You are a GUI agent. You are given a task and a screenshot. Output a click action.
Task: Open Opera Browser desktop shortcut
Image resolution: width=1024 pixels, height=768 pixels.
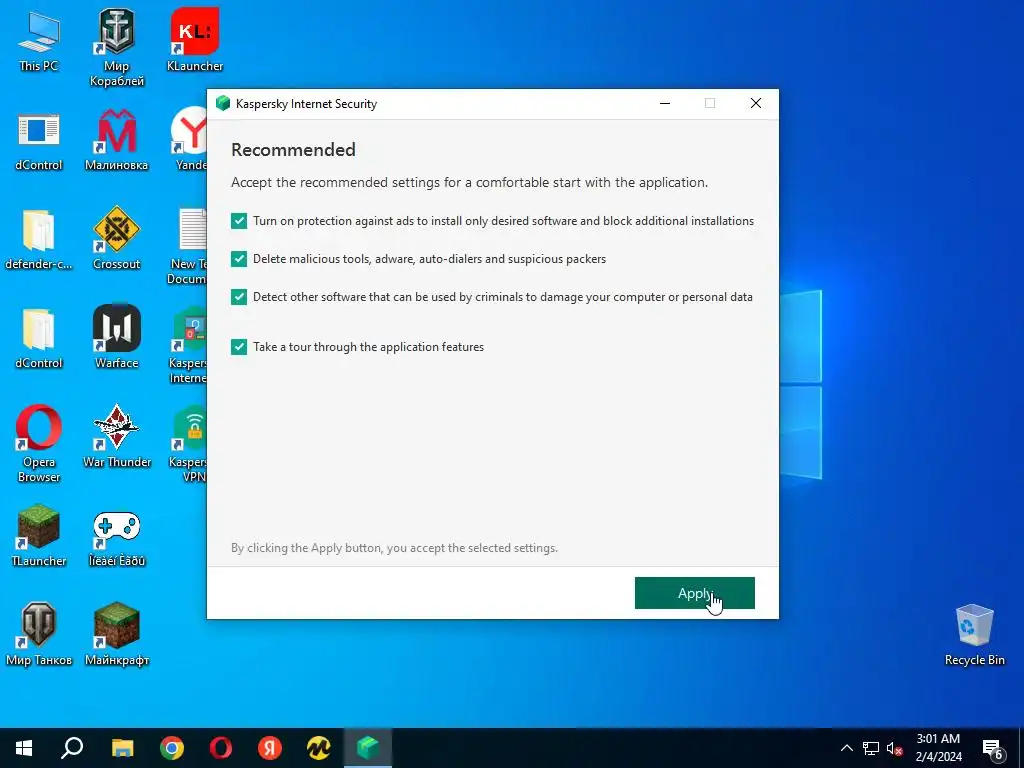(39, 444)
